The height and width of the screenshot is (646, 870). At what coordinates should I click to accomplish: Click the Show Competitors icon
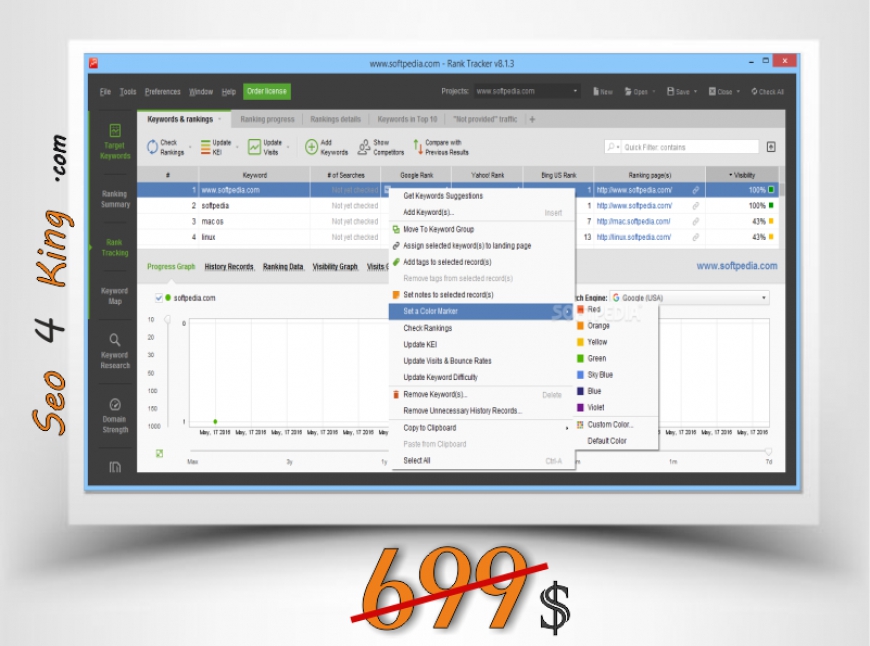364,147
